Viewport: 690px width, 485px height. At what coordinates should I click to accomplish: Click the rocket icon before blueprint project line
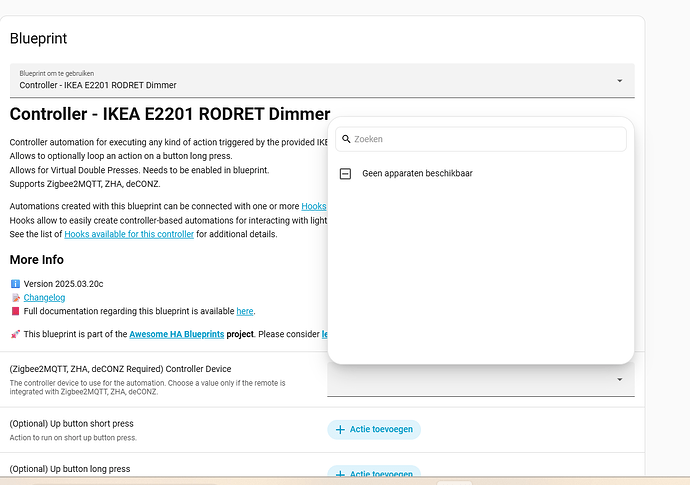point(15,334)
